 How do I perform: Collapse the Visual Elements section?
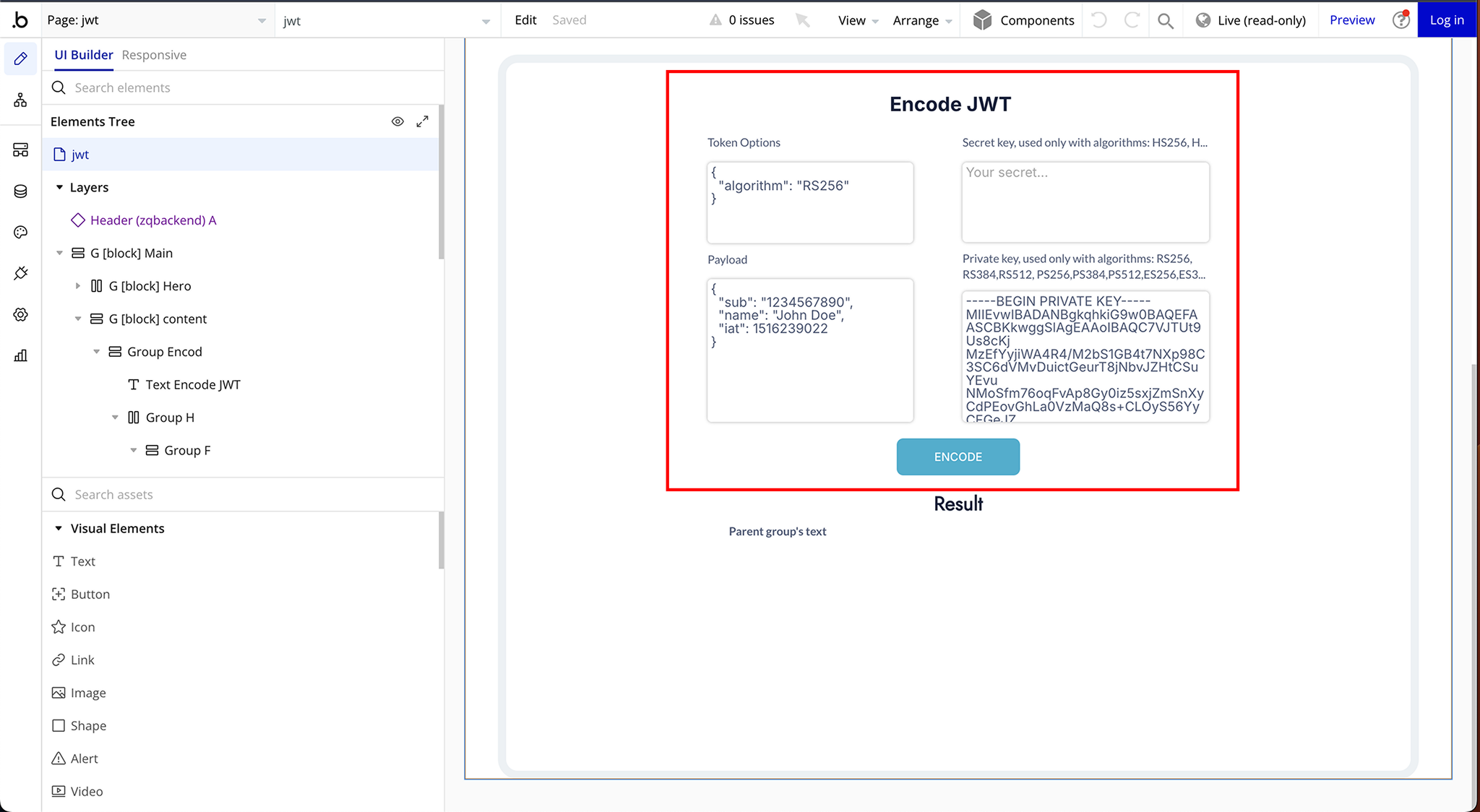(59, 528)
